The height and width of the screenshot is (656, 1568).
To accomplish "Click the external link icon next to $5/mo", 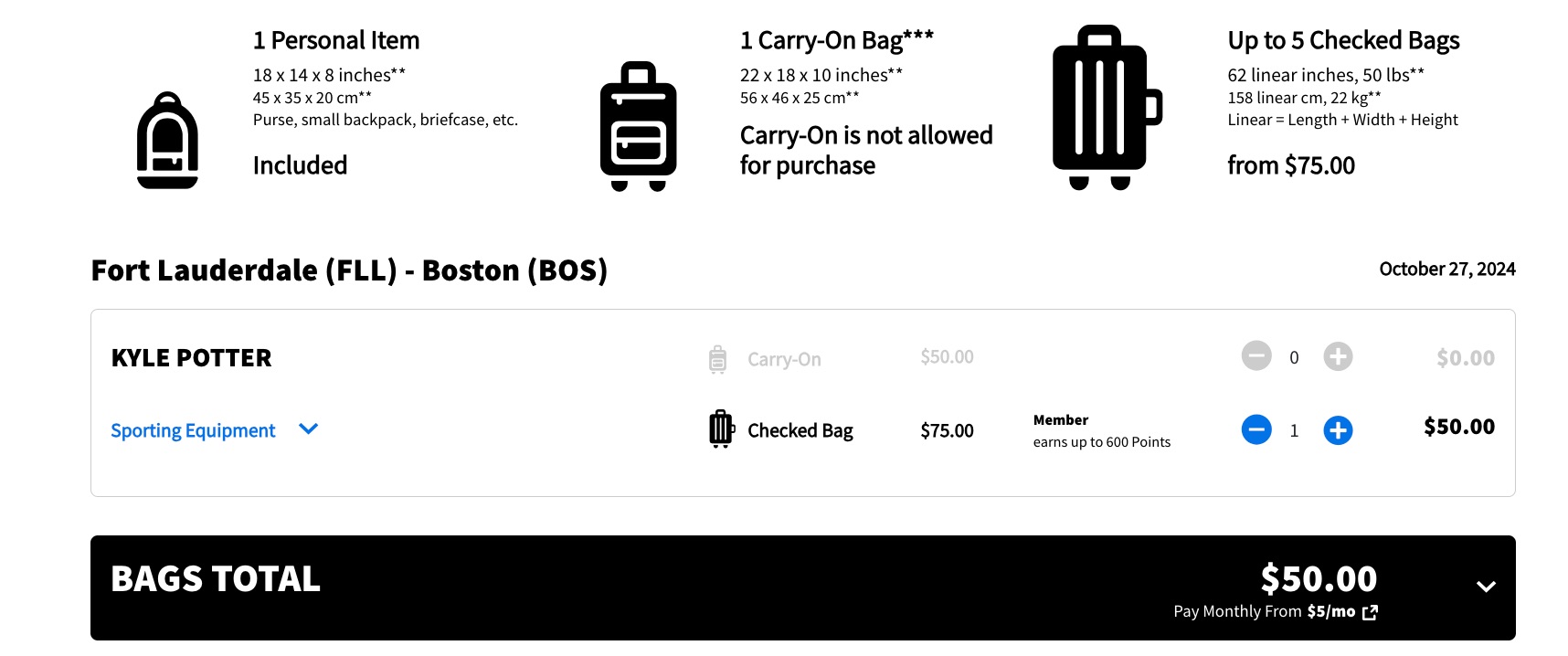I will [x=1368, y=612].
